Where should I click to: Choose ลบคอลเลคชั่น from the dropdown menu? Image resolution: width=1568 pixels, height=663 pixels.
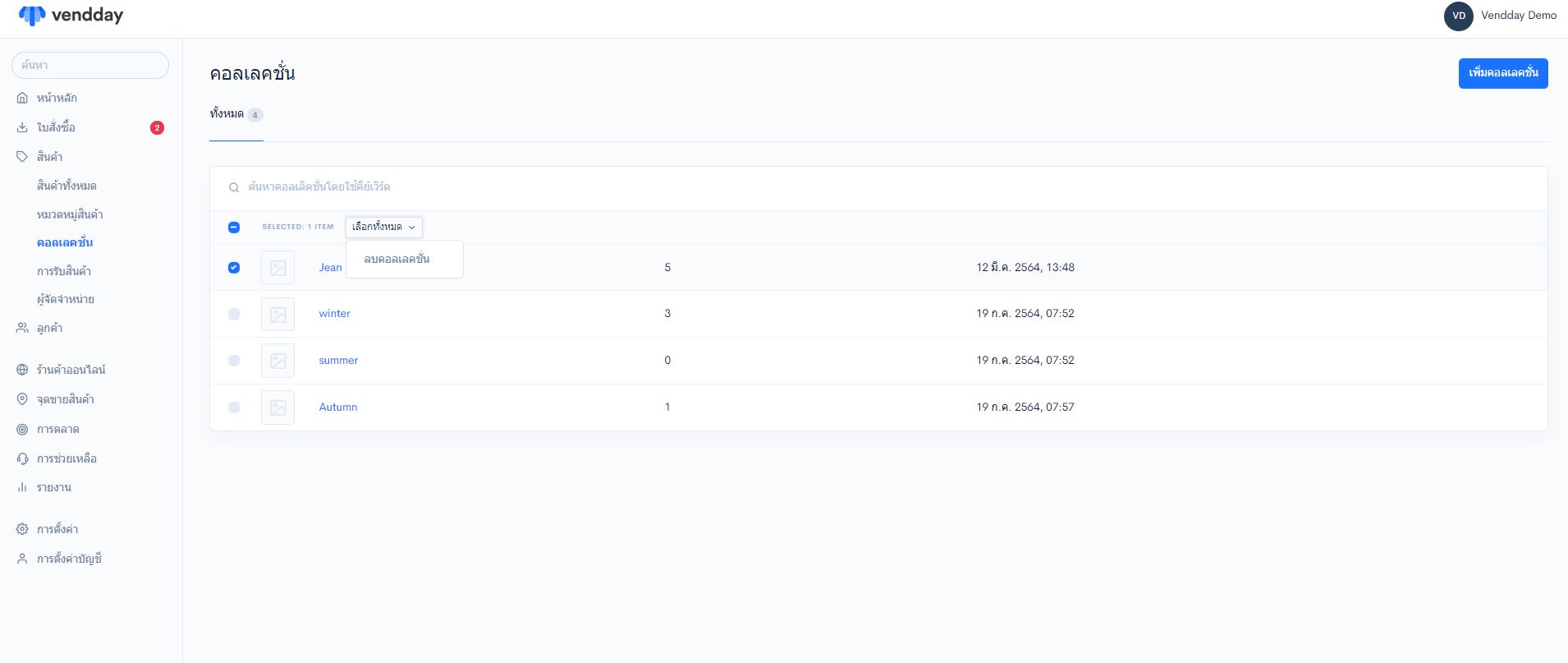pos(397,259)
